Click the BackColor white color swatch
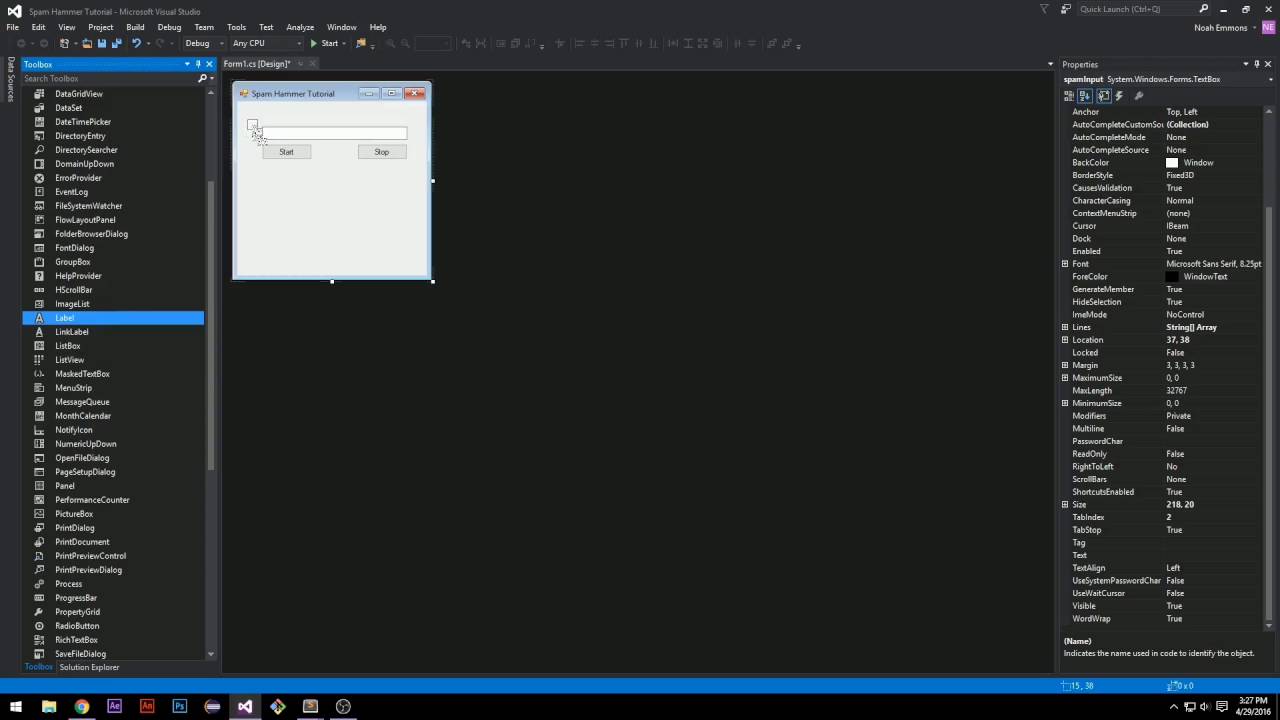Image resolution: width=1280 pixels, height=720 pixels. pos(1172,163)
